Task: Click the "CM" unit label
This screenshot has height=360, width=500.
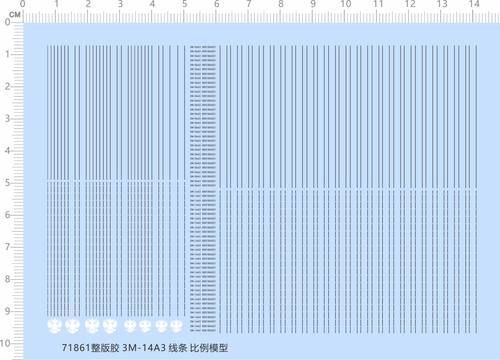Action: click(x=15, y=14)
